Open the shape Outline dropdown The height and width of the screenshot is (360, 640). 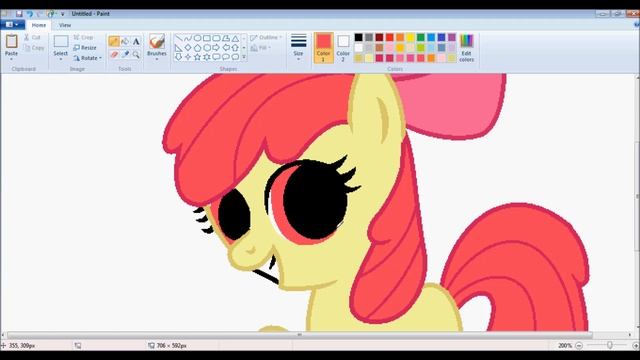[x=266, y=38]
